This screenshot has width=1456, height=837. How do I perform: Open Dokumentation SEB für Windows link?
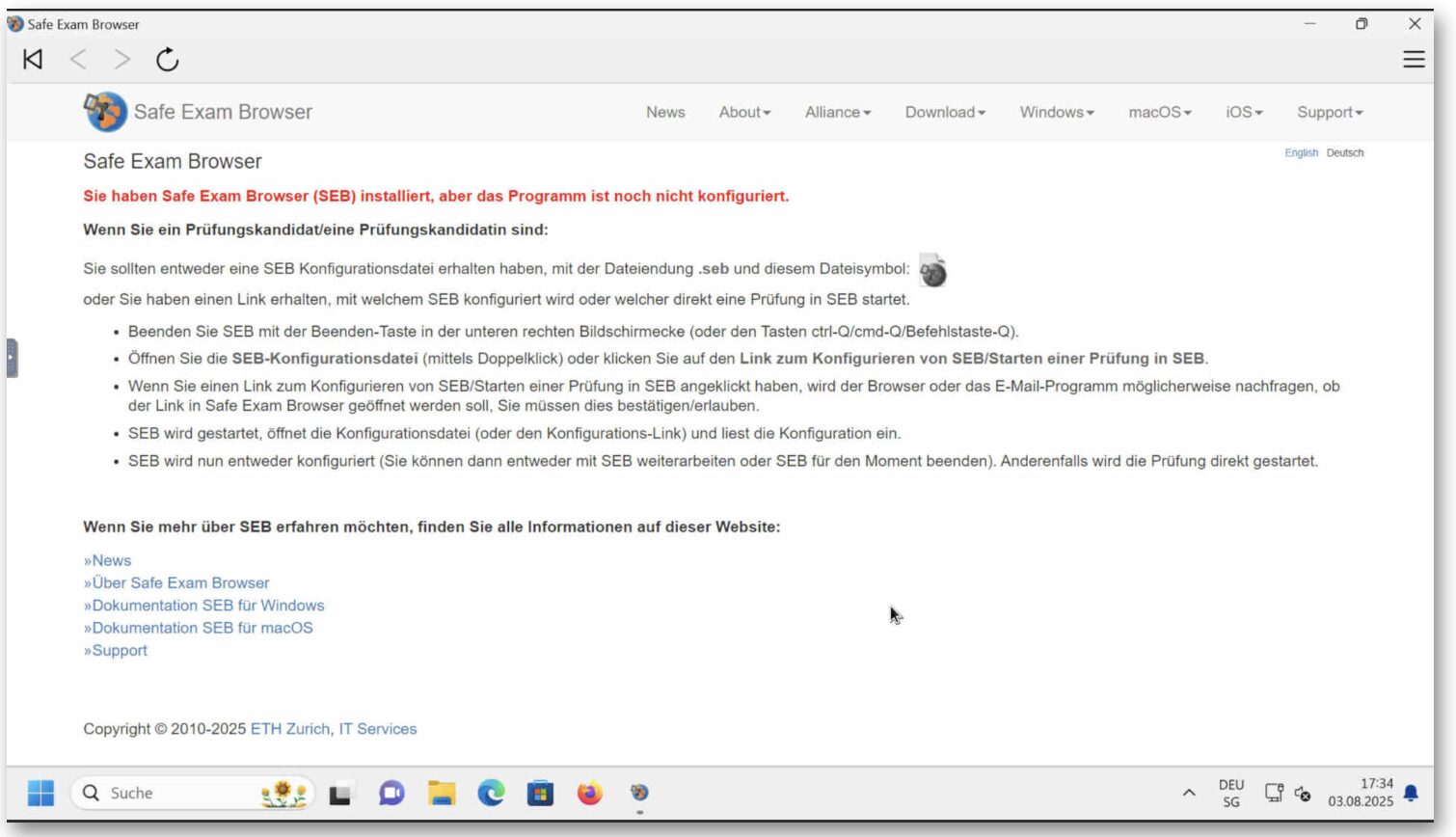(203, 606)
